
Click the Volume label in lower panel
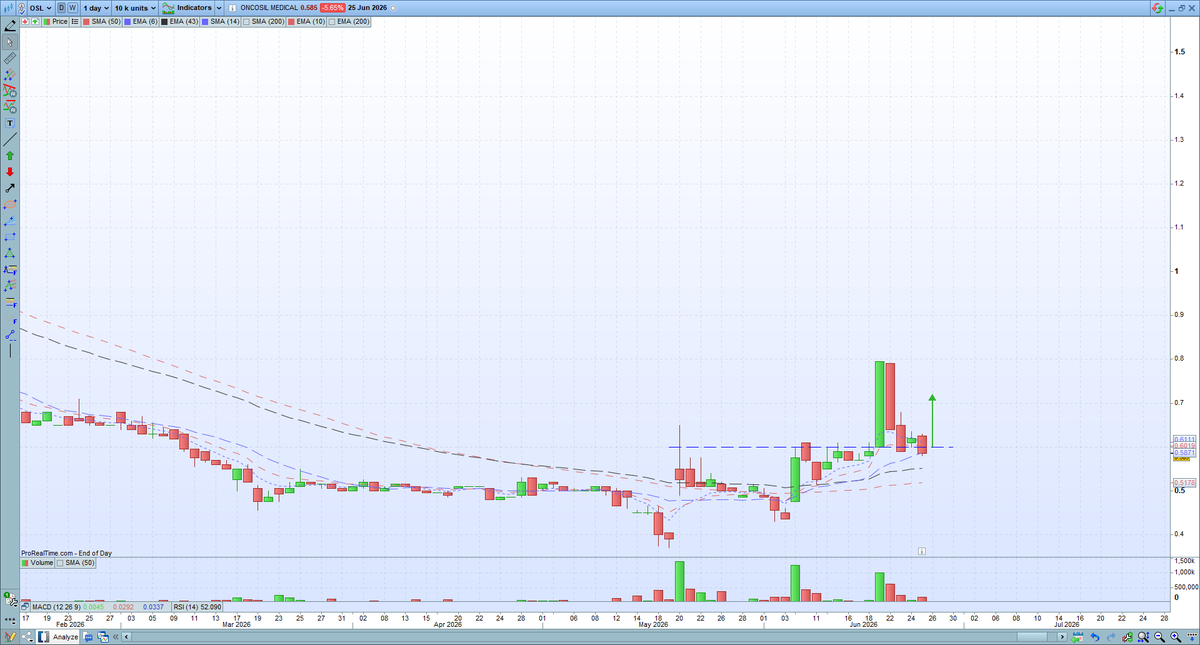pyautogui.click(x=42, y=563)
